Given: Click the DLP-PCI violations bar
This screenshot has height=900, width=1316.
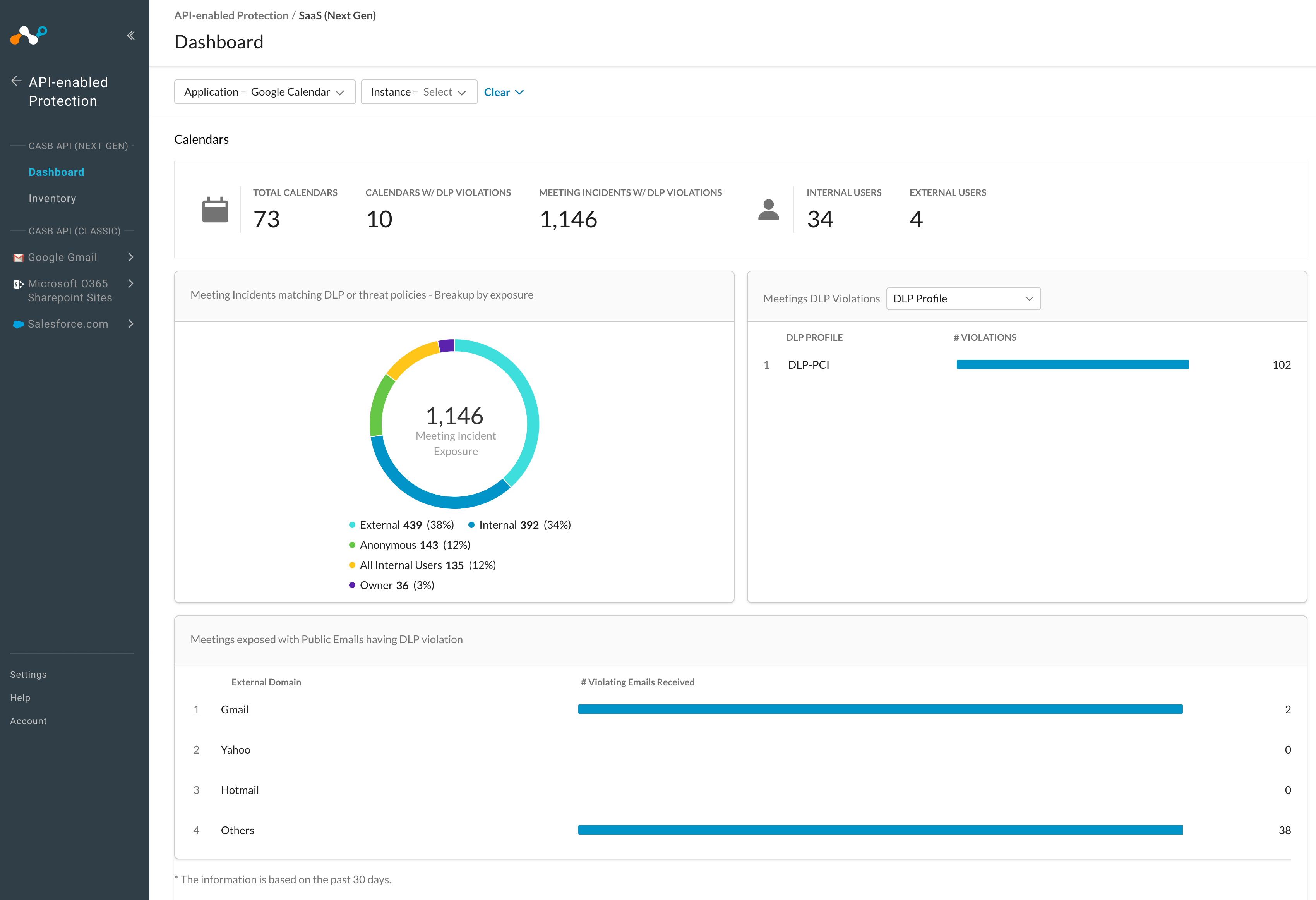Looking at the screenshot, I should click(x=1072, y=365).
